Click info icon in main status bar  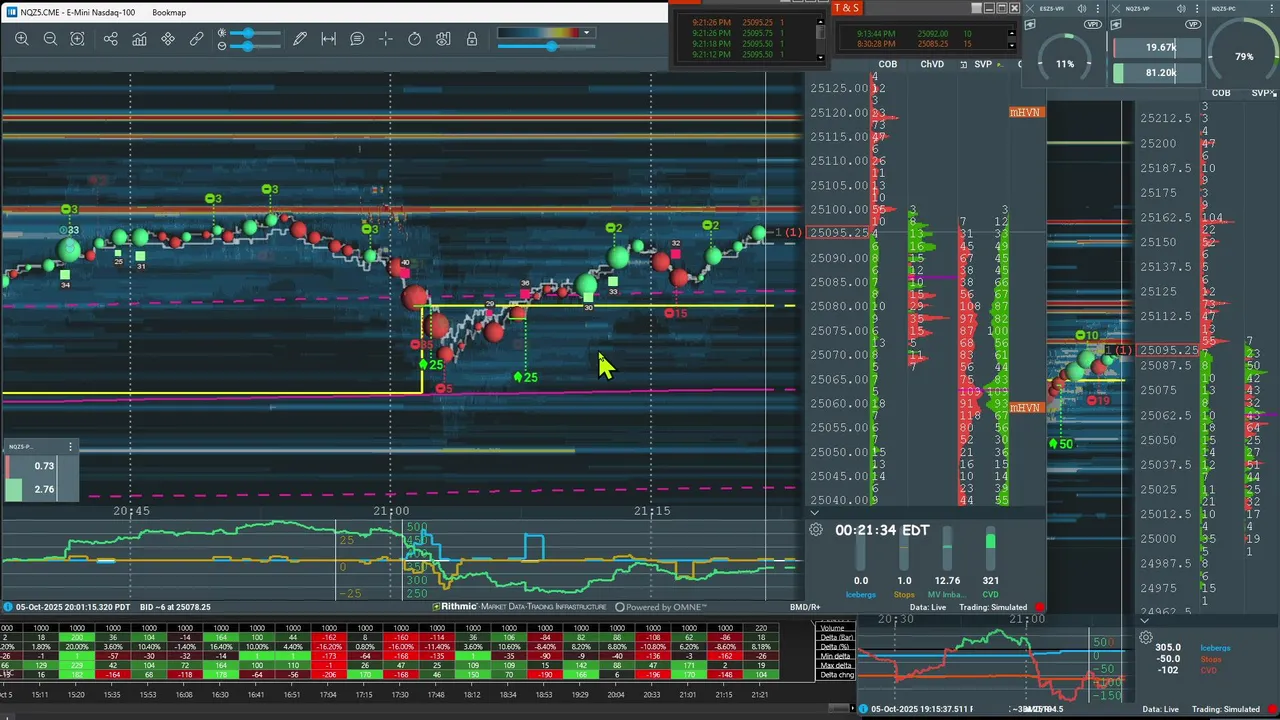[x=8, y=607]
